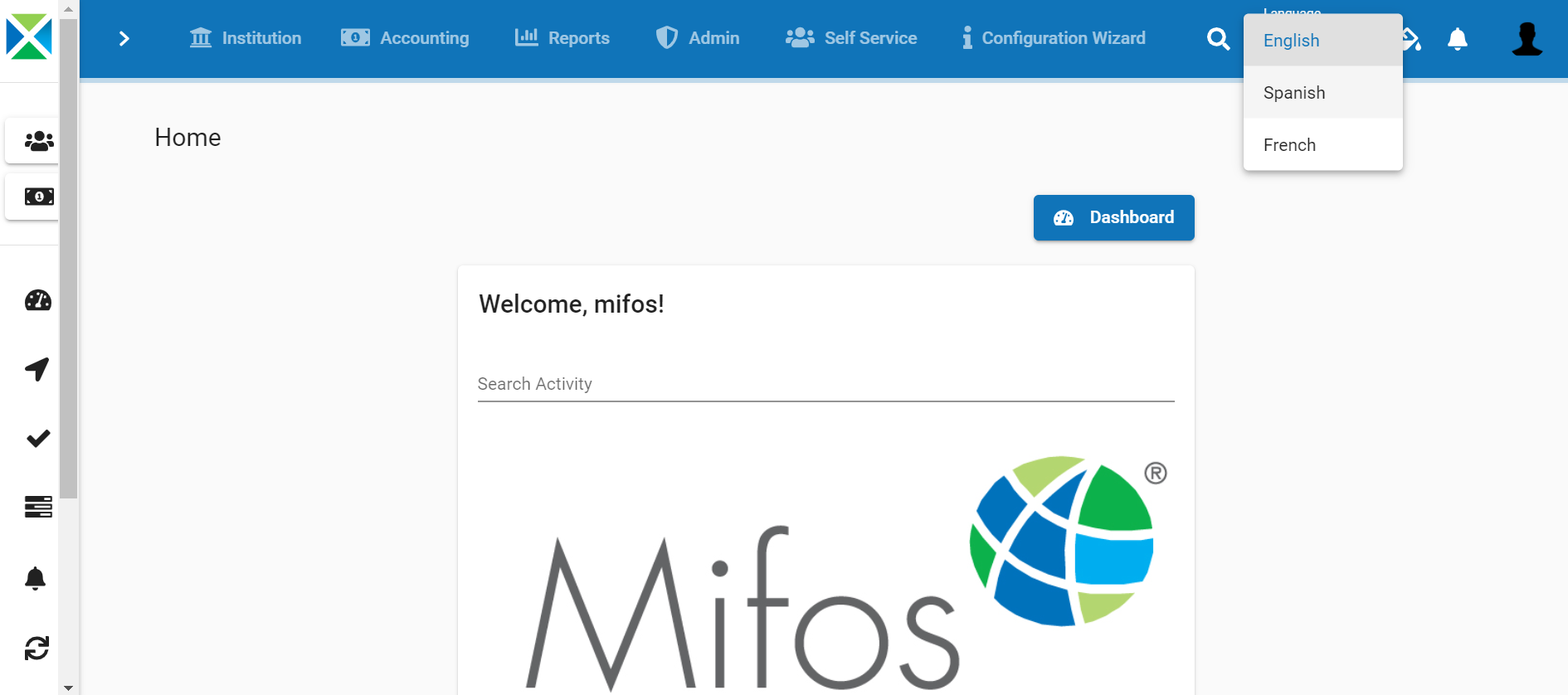Open dashboard gauge icon in sidebar

click(x=38, y=300)
